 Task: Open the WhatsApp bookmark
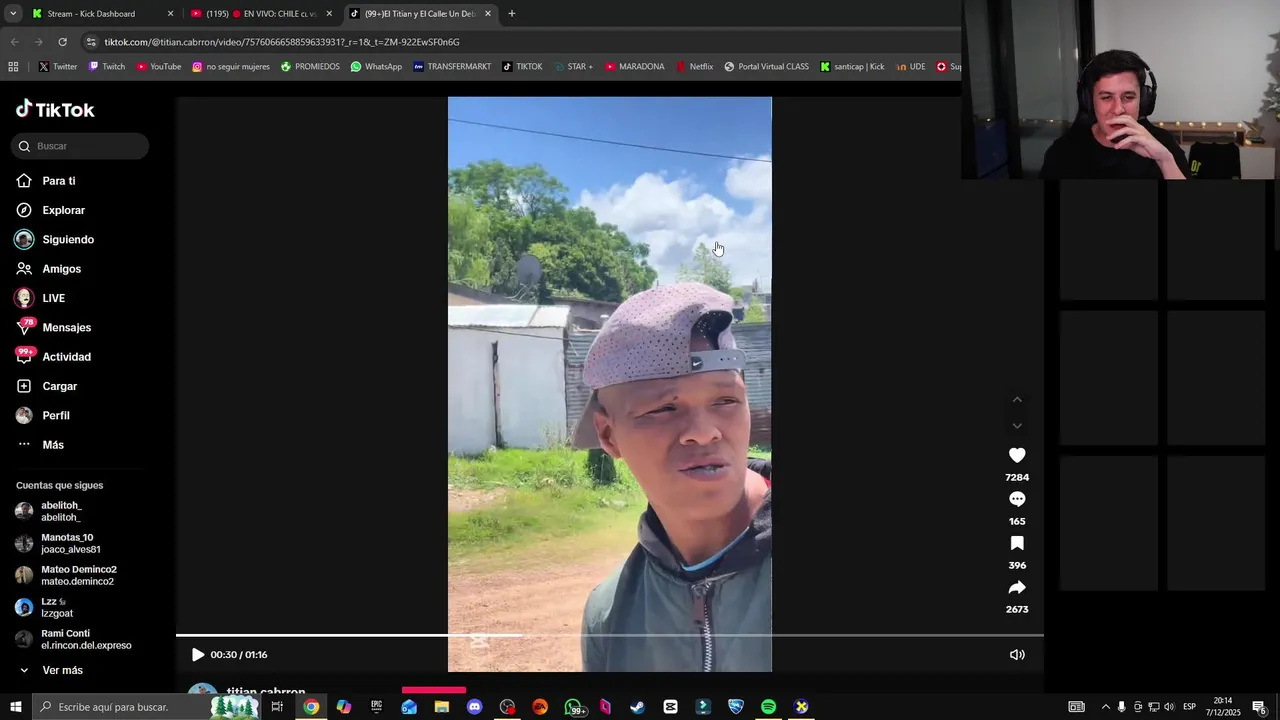[376, 67]
